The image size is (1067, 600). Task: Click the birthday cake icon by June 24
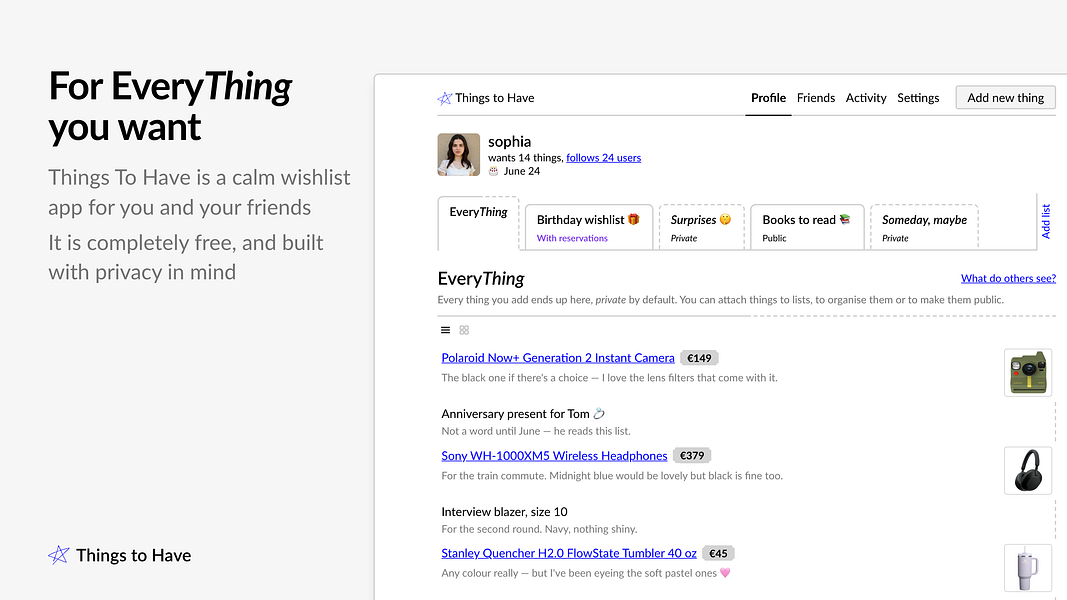[x=493, y=171]
